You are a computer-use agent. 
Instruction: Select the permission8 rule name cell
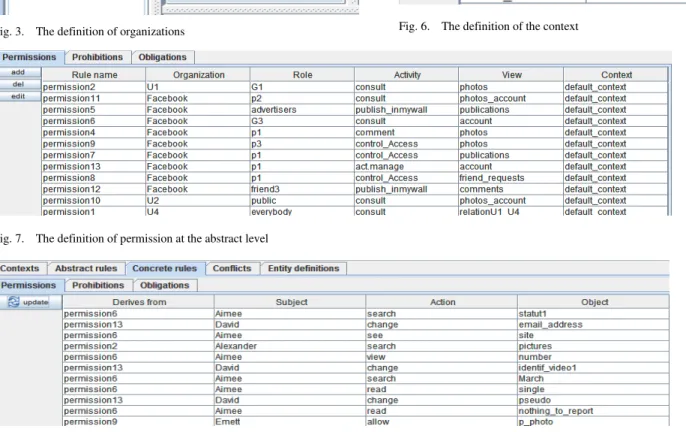coord(94,178)
